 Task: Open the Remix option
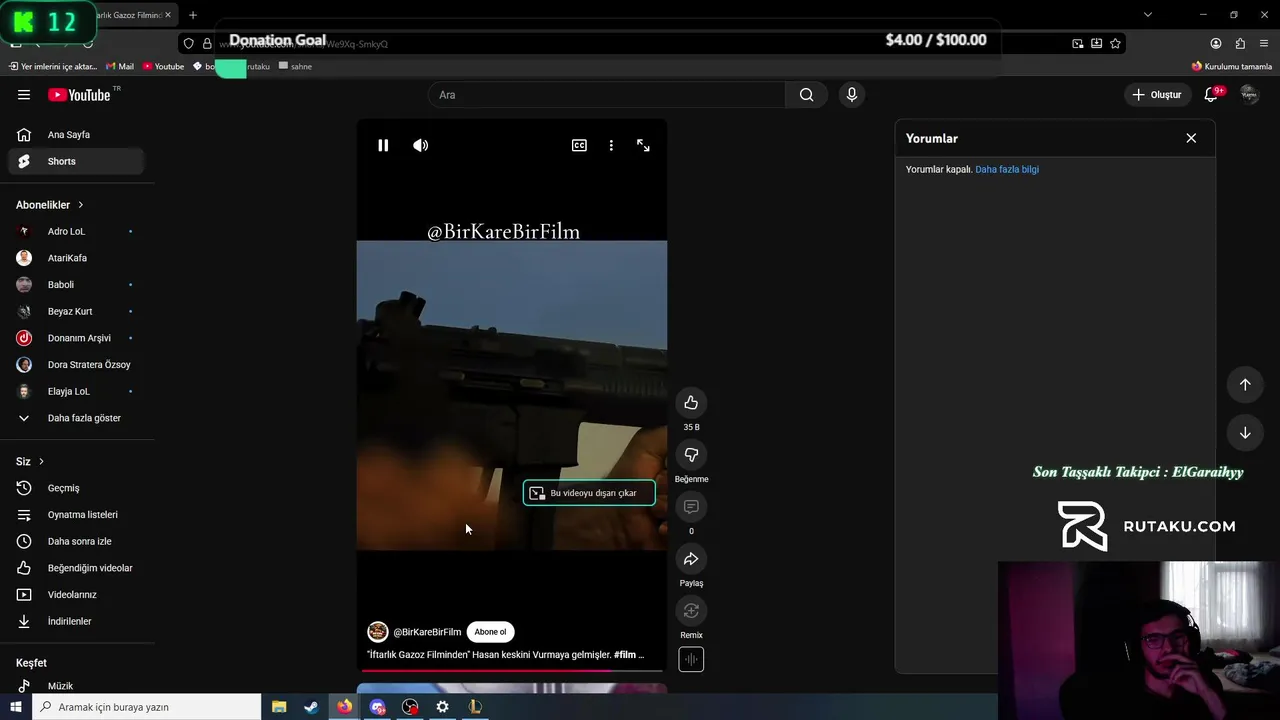click(x=691, y=611)
